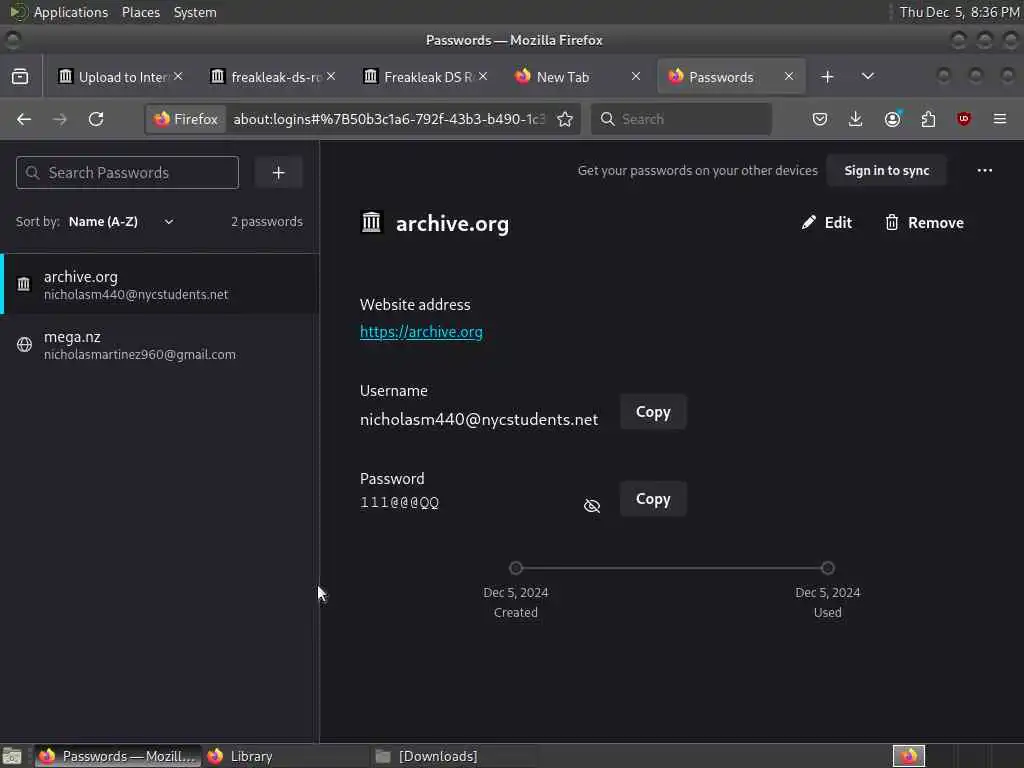Image resolution: width=1024 pixels, height=768 pixels.
Task: Switch to Downloads window in taskbar
Action: [x=454, y=756]
